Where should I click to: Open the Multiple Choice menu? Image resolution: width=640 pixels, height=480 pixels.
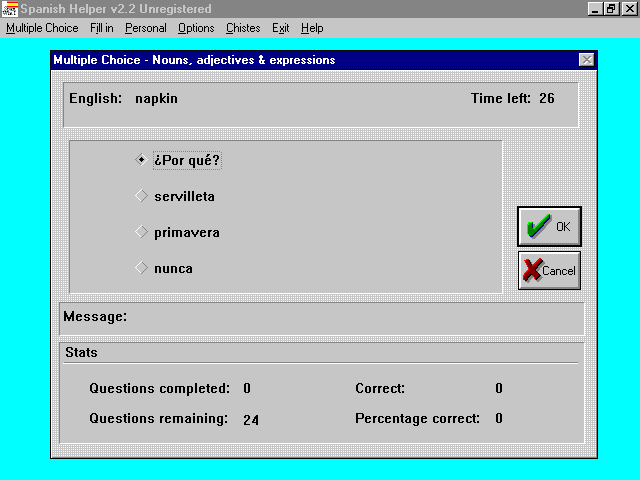click(42, 28)
